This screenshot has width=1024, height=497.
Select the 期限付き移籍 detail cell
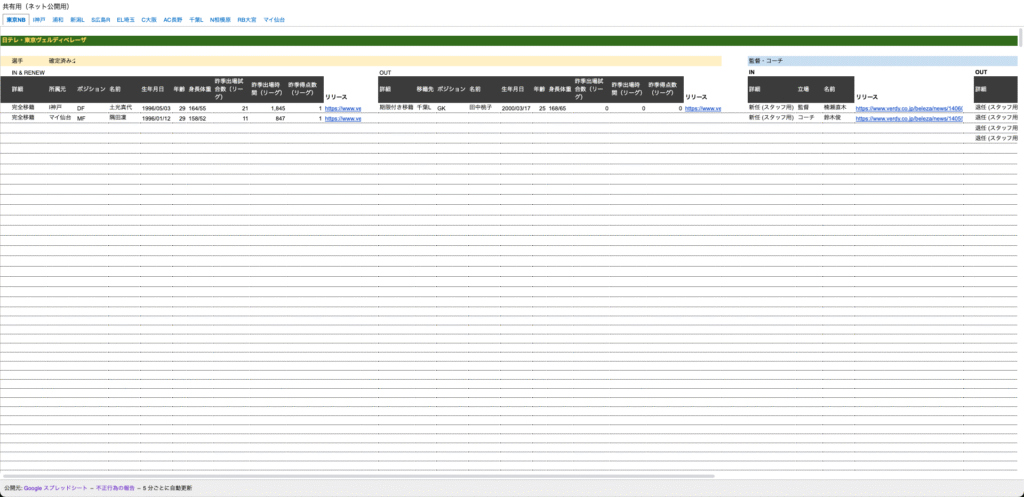[396, 106]
